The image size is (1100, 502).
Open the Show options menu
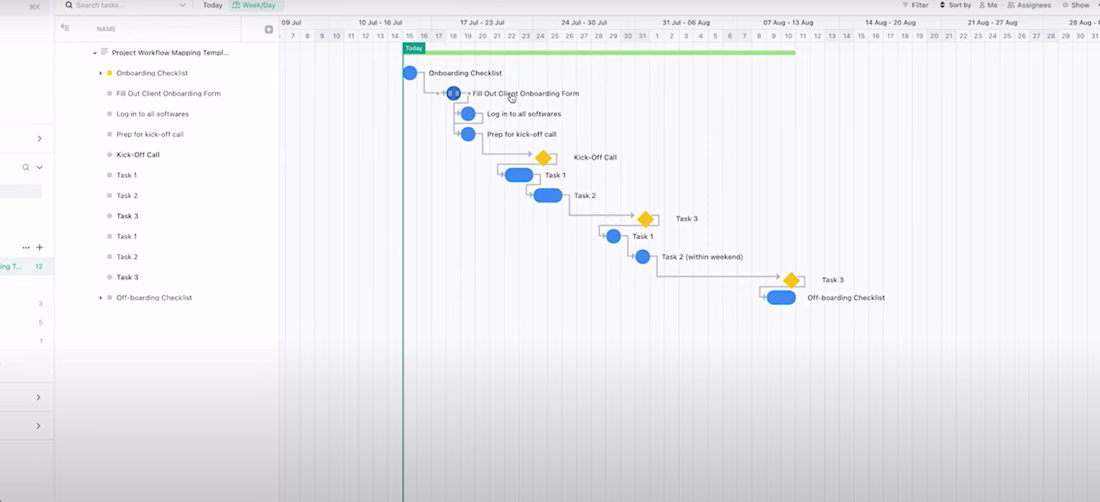[x=1076, y=5]
